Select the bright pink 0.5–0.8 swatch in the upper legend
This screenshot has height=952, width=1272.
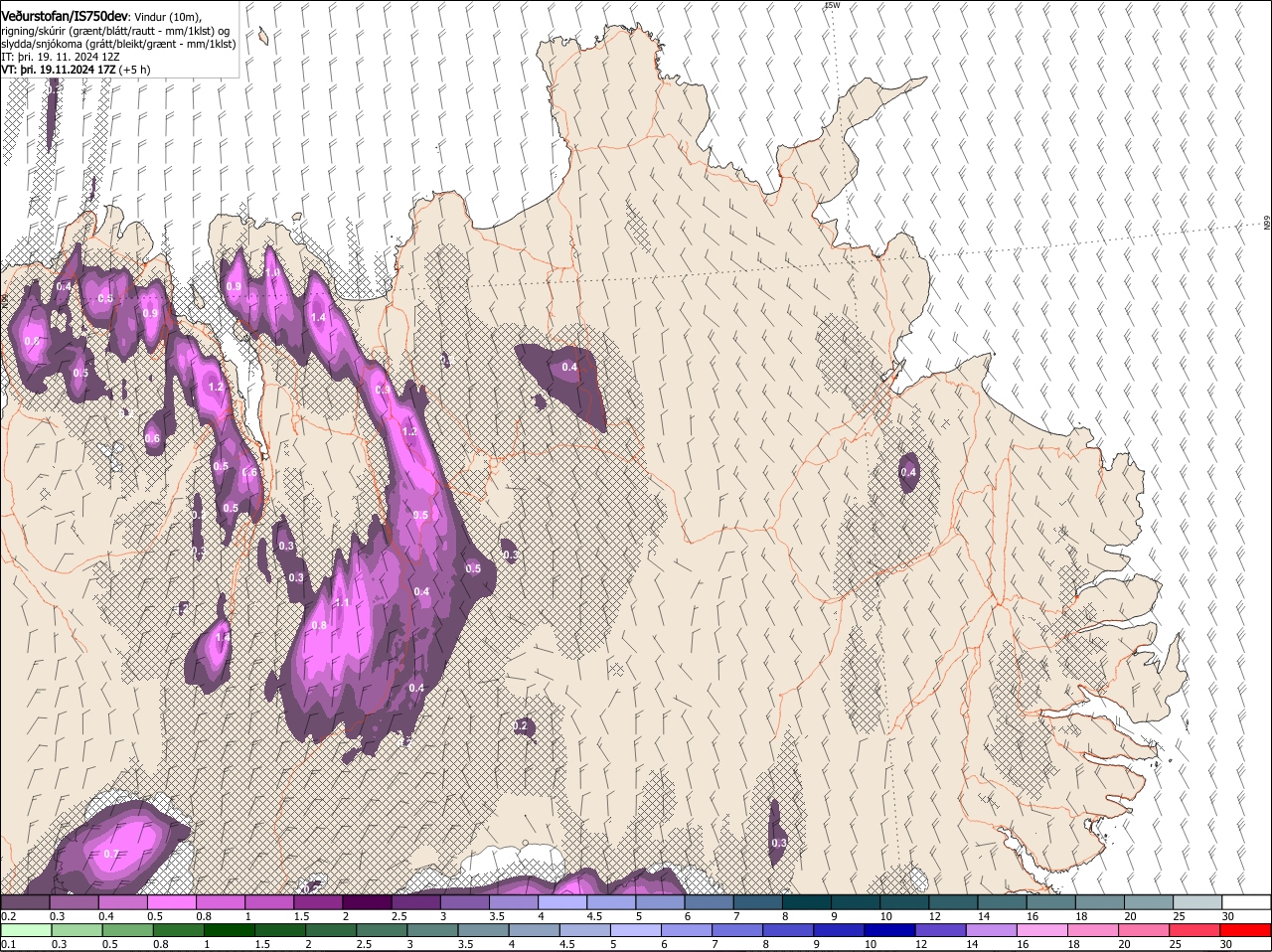point(171,901)
